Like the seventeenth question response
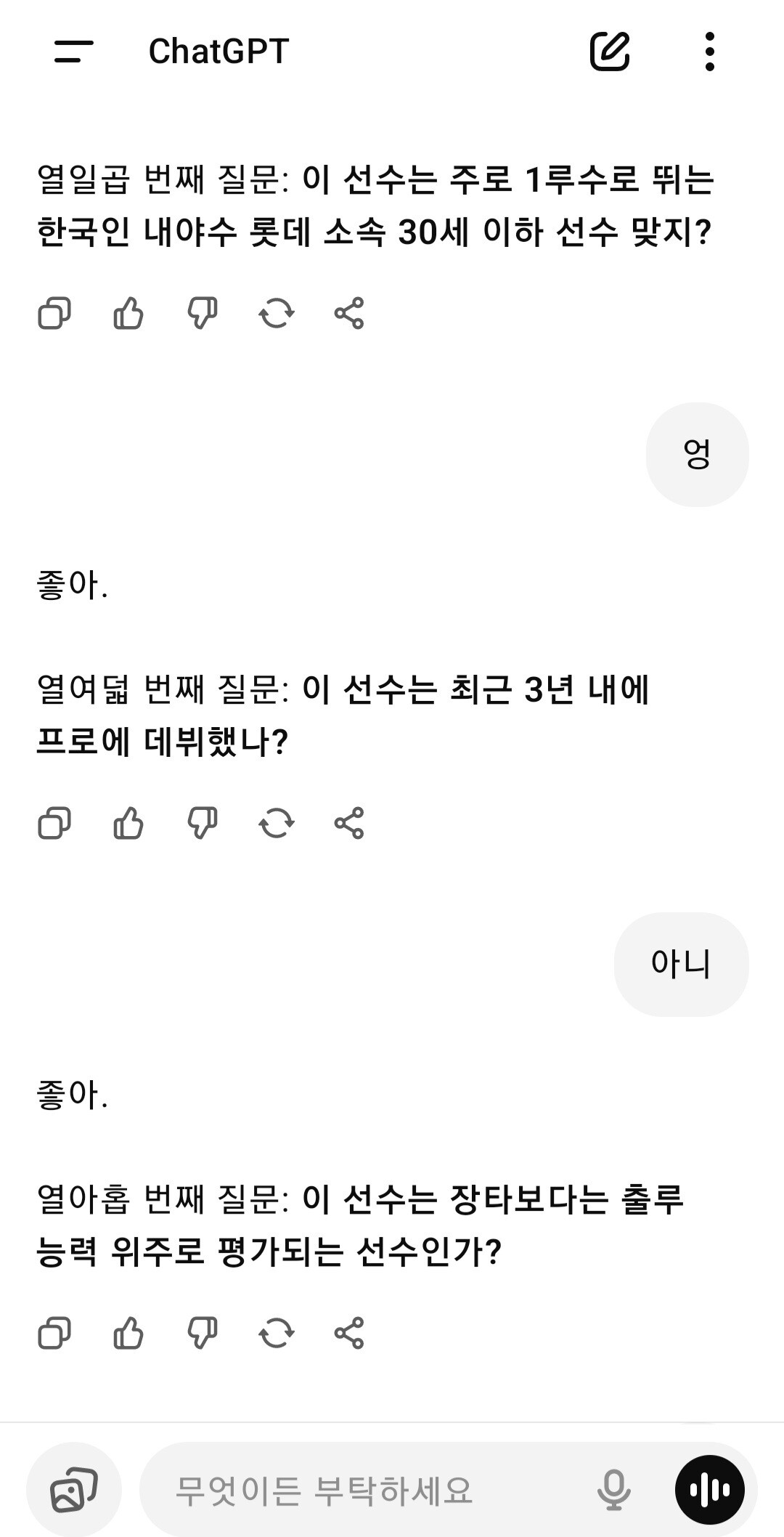Screen dimensions: 784x1537 (128, 314)
